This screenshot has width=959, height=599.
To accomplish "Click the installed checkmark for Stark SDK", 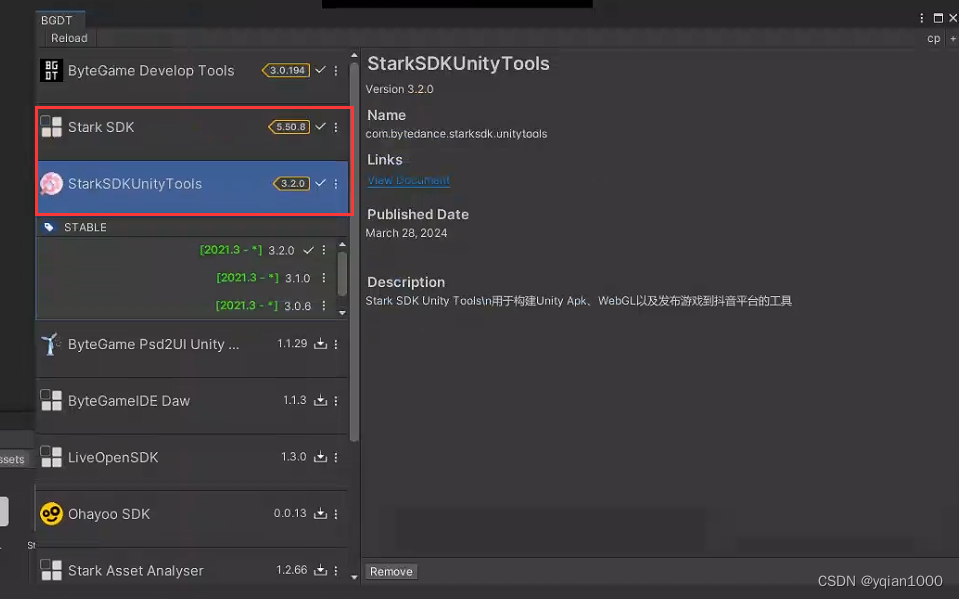I will 320,127.
